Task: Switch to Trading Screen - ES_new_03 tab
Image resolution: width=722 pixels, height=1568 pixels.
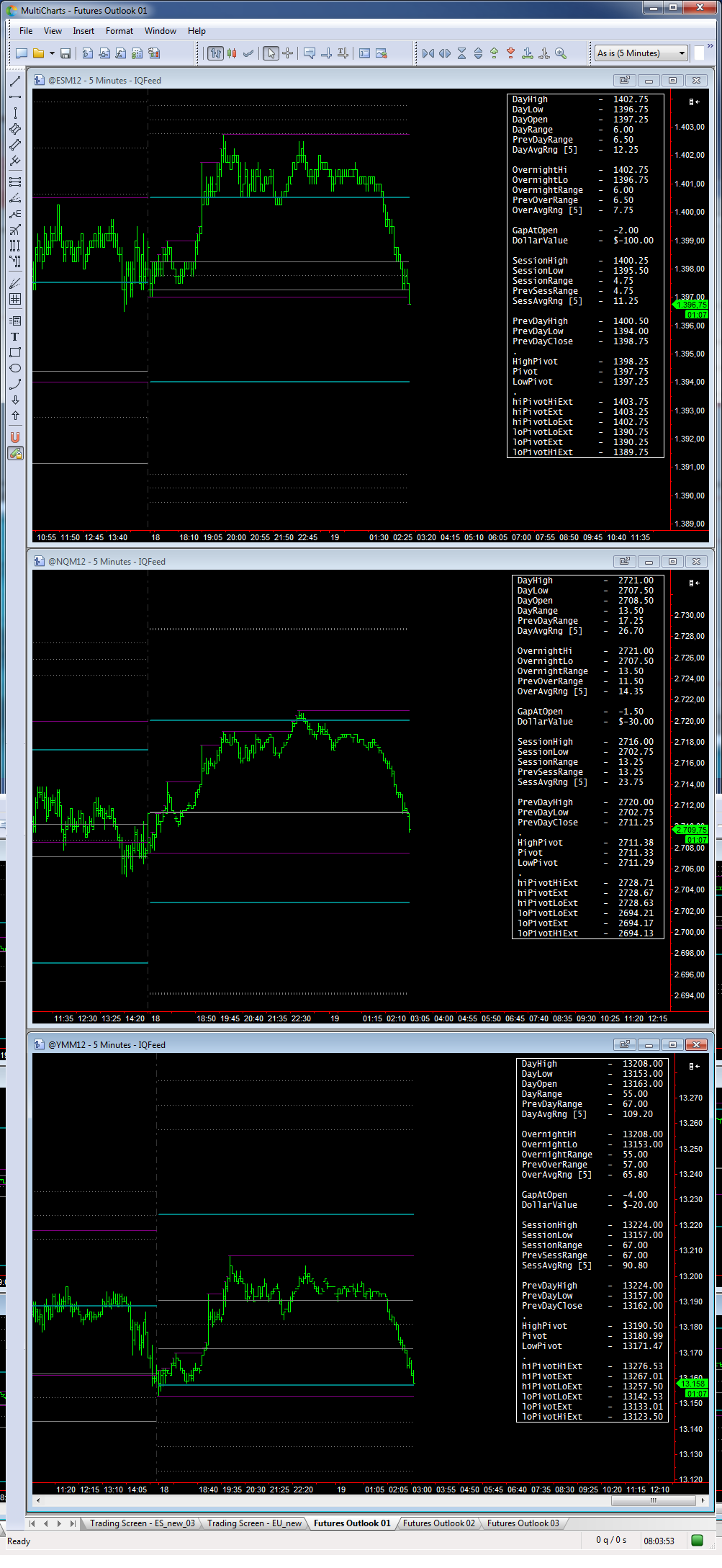Action: (142, 1523)
